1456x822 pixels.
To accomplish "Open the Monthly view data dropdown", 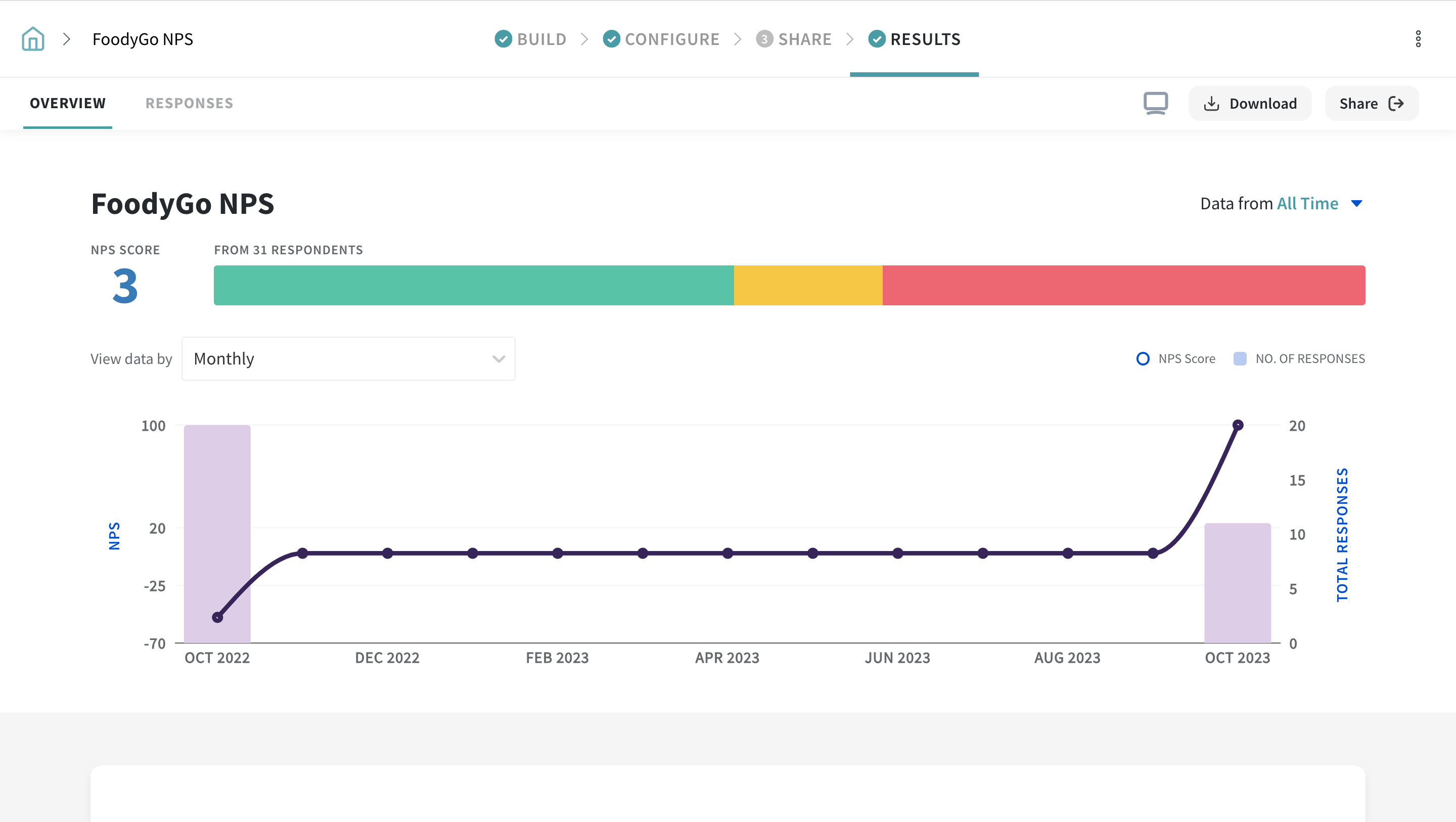I will pos(348,359).
